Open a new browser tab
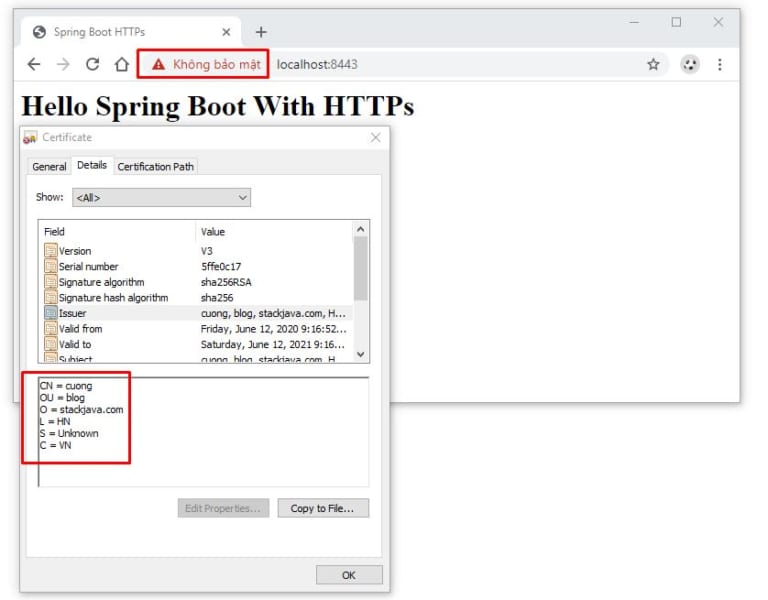 pyautogui.click(x=261, y=32)
